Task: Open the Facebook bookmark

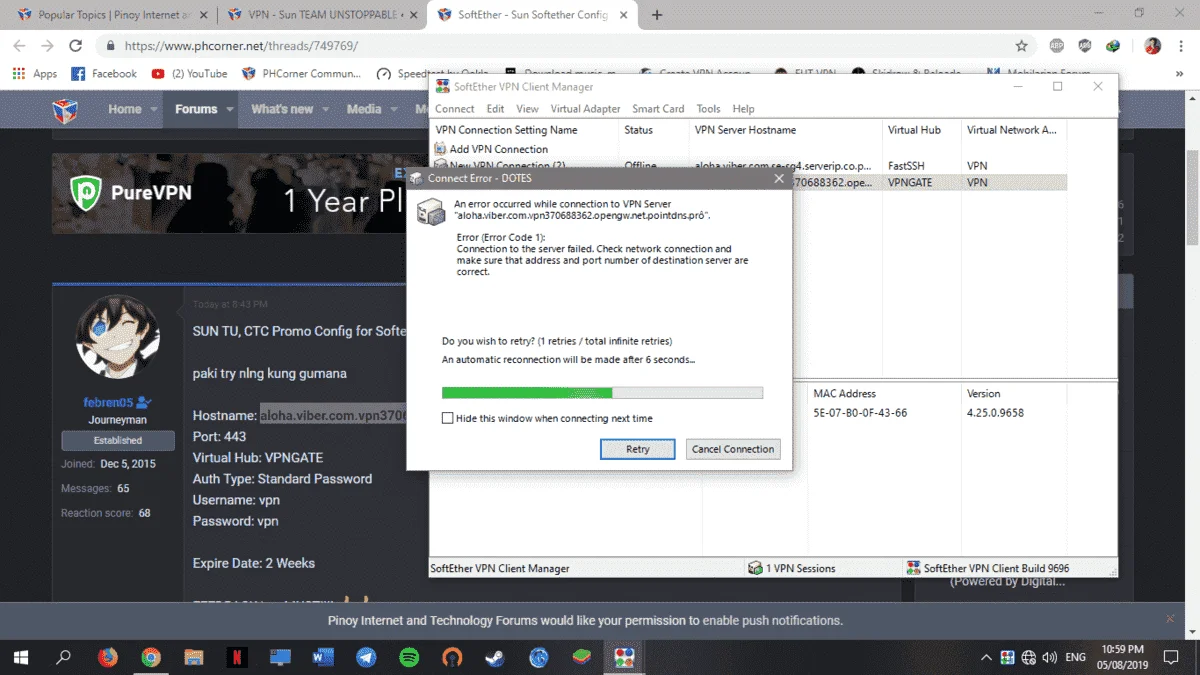Action: [104, 74]
